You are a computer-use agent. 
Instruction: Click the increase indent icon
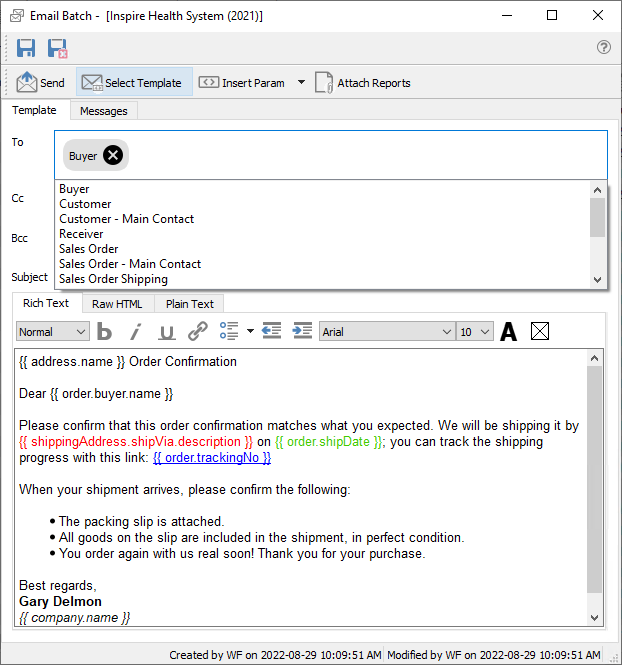pyautogui.click(x=302, y=331)
